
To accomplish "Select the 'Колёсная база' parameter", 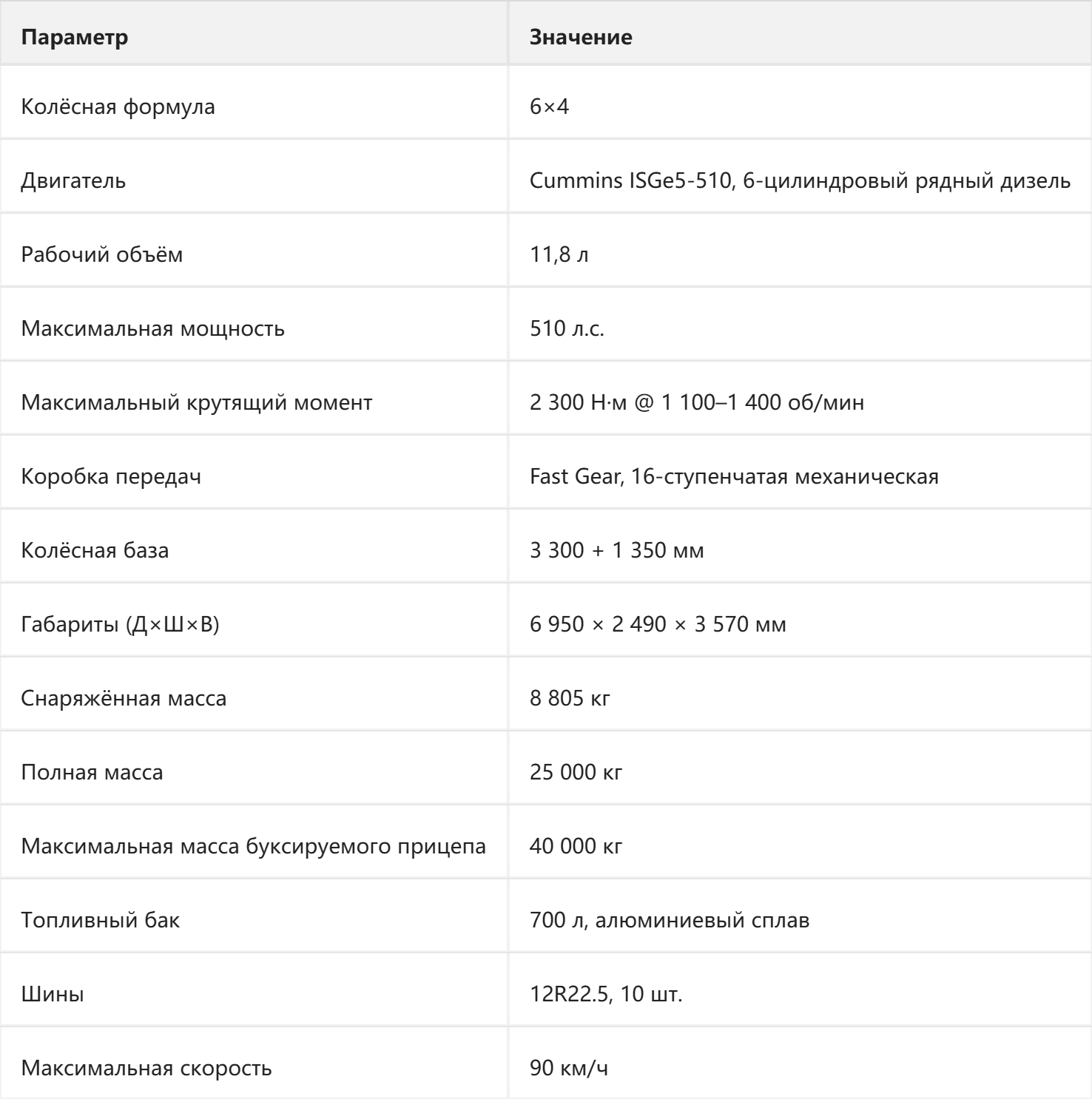I will point(95,550).
